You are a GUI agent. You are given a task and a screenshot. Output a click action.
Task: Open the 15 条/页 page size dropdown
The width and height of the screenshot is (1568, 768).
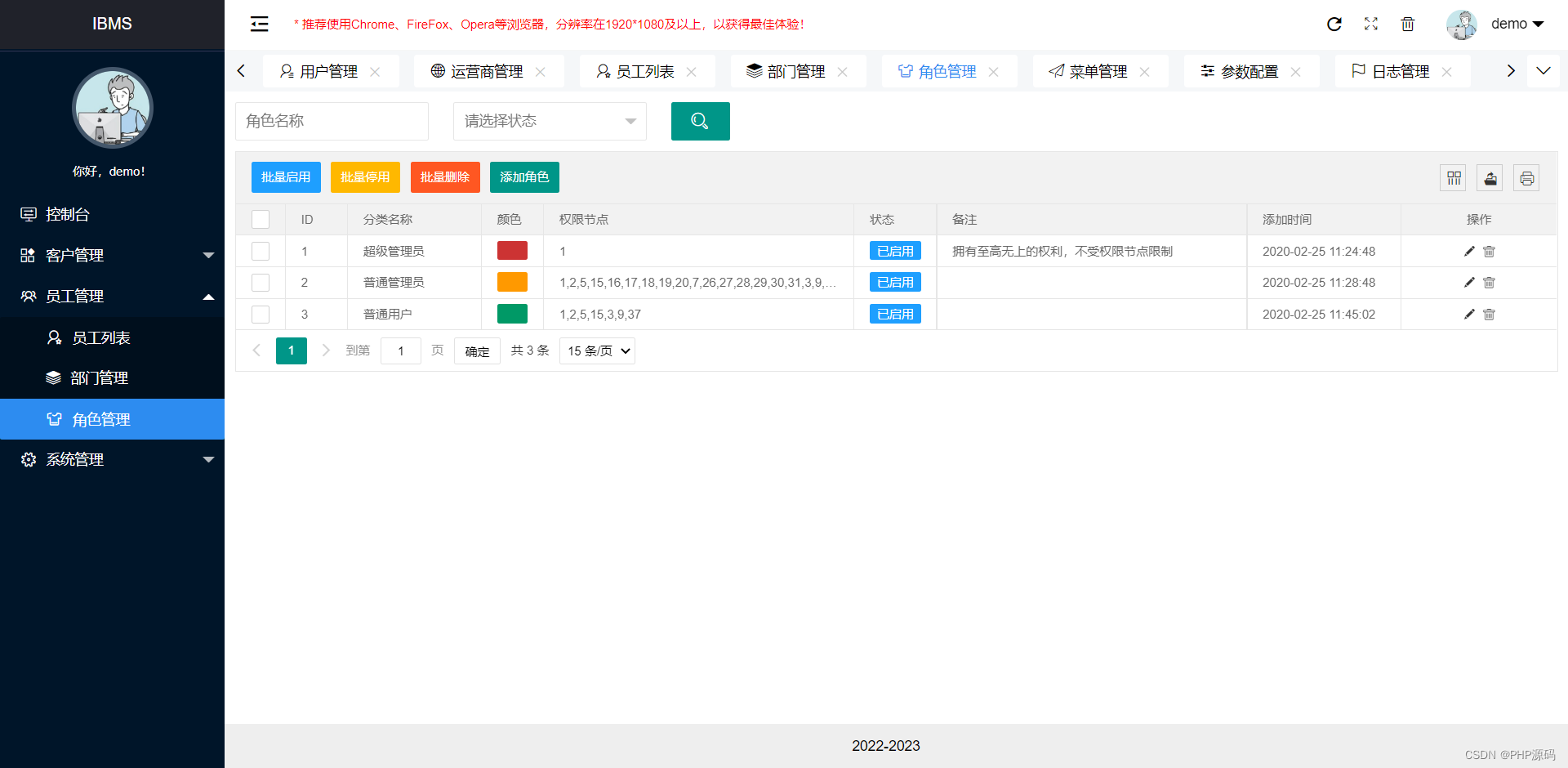(x=597, y=351)
